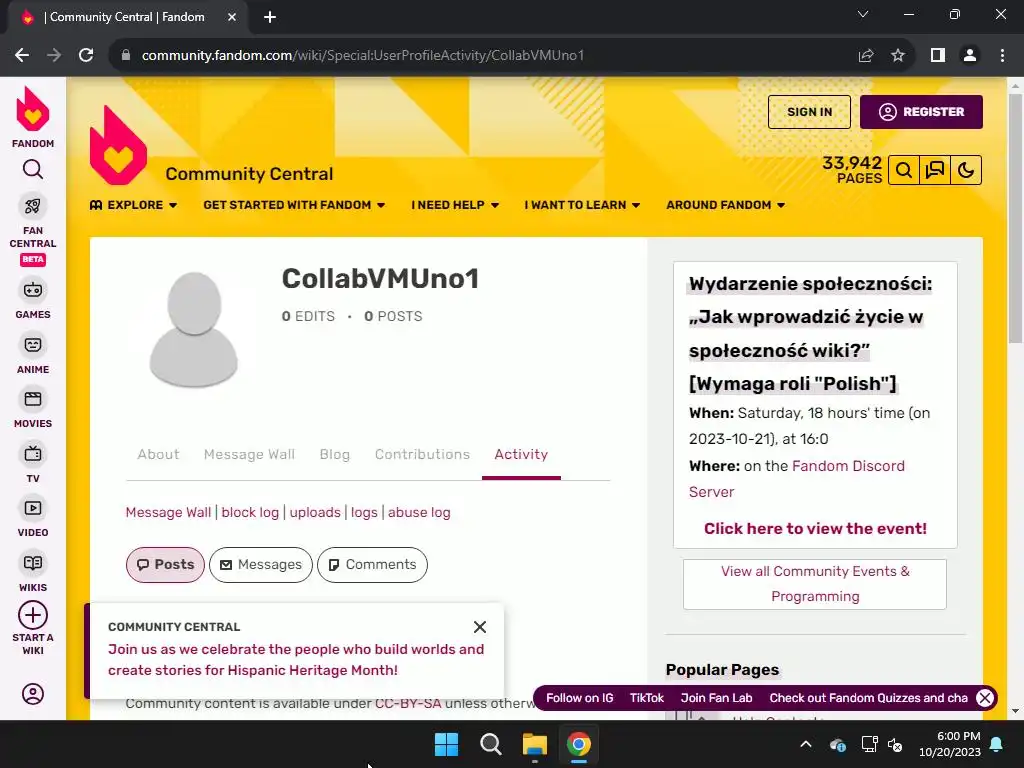Viewport: 1024px width, 768px height.
Task: Click TikTok in the bottom banner
Action: tap(647, 698)
